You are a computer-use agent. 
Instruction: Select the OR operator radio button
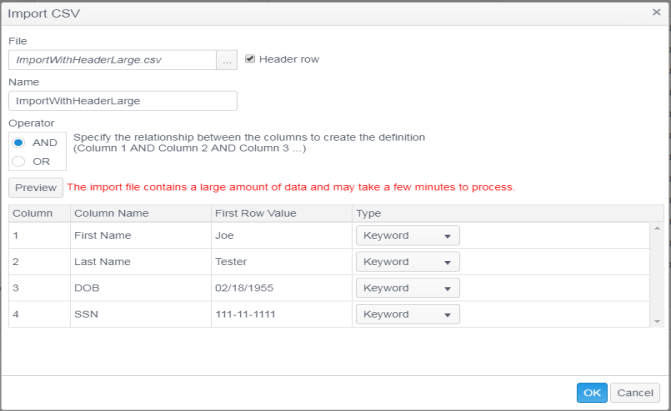[18, 161]
